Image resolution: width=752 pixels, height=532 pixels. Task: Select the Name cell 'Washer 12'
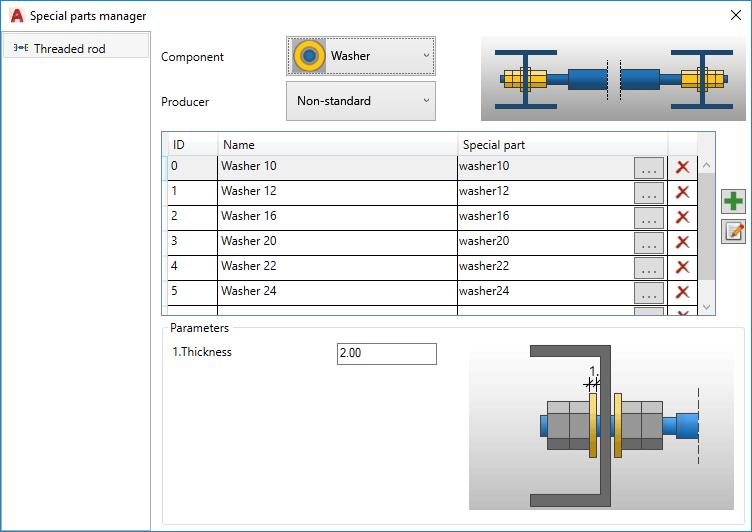pyautogui.click(x=337, y=193)
